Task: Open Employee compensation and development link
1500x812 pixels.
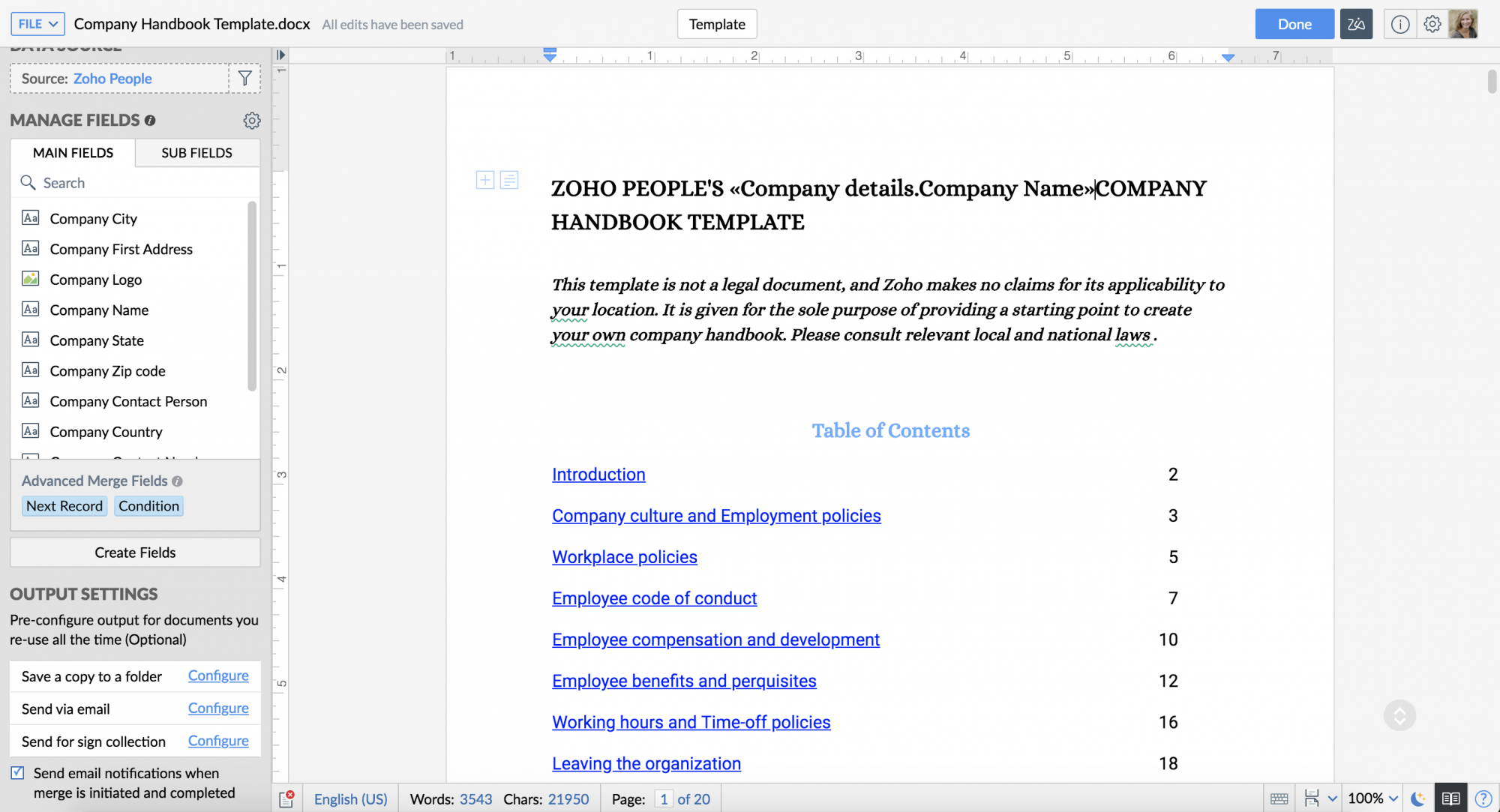Action: (x=715, y=640)
